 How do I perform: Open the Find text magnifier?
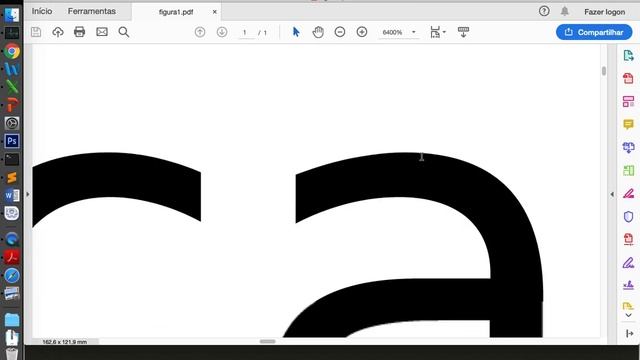(x=124, y=32)
